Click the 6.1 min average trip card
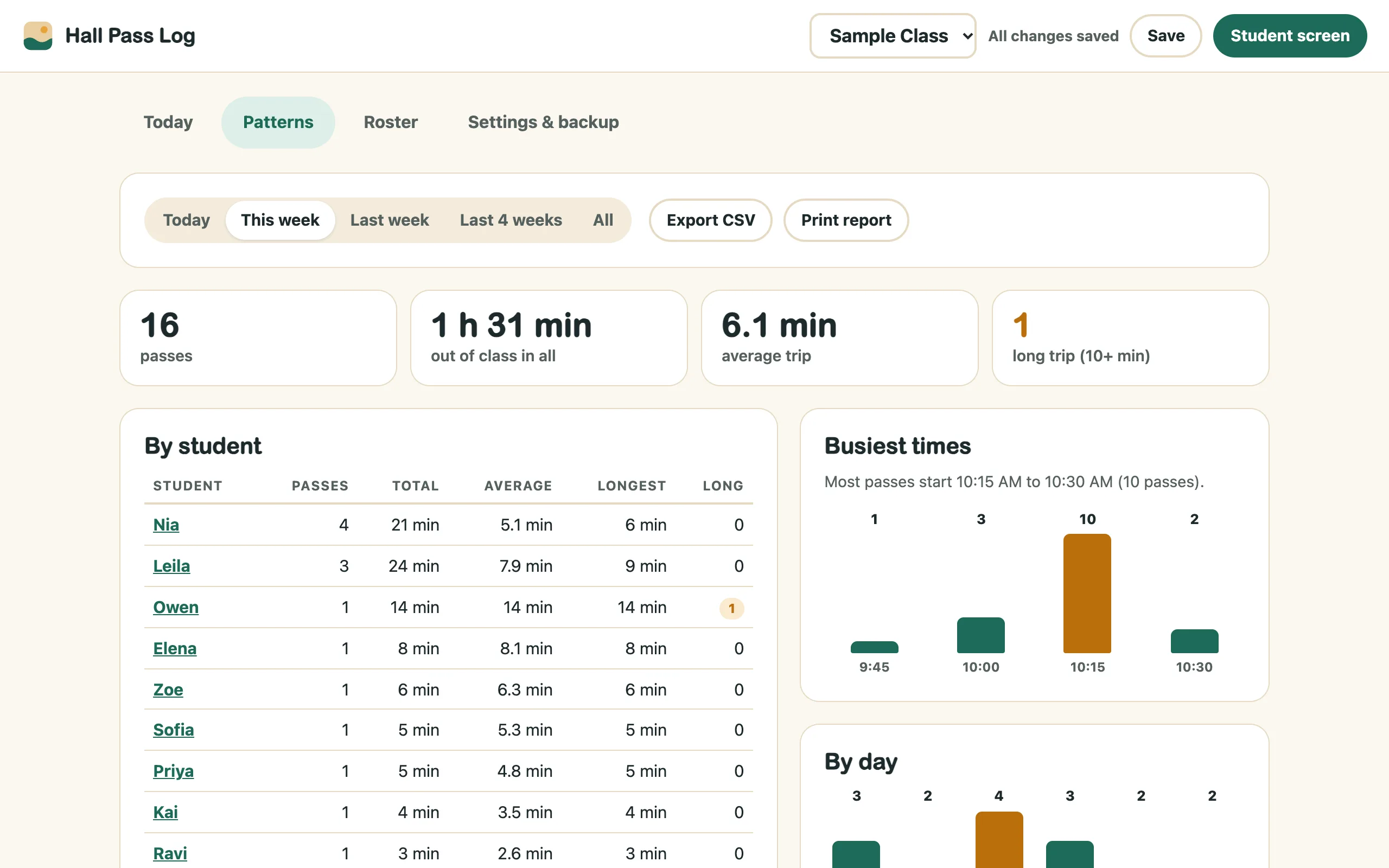 [x=839, y=338]
